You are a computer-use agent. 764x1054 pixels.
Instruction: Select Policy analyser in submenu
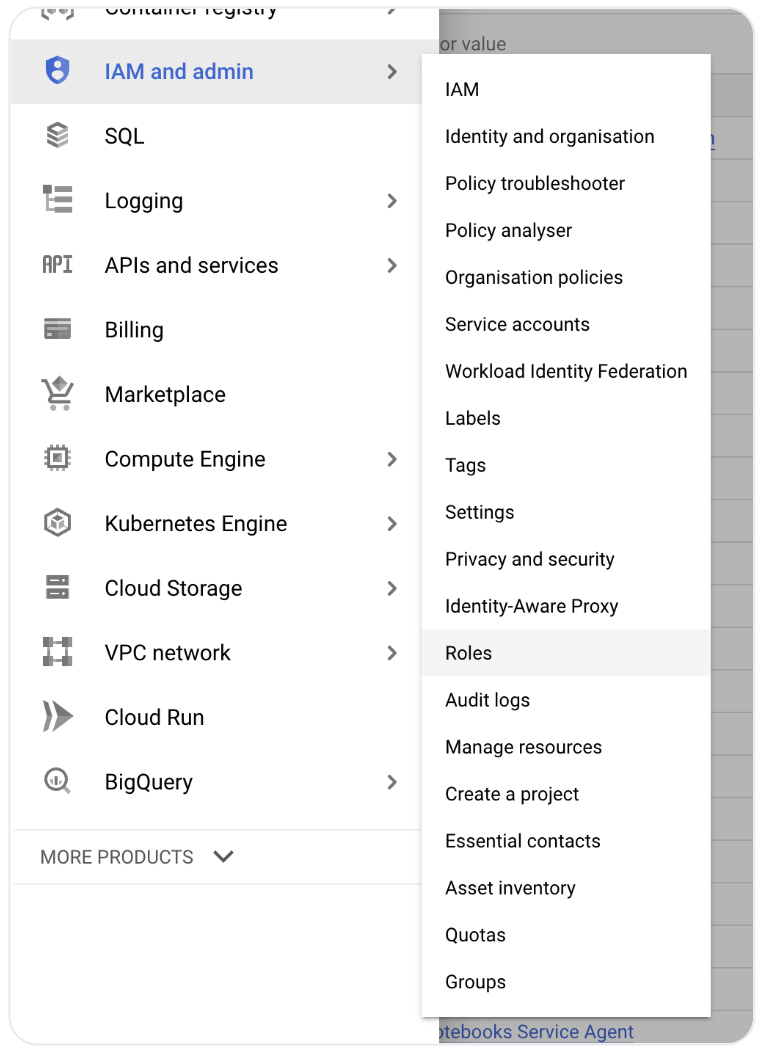click(566, 231)
